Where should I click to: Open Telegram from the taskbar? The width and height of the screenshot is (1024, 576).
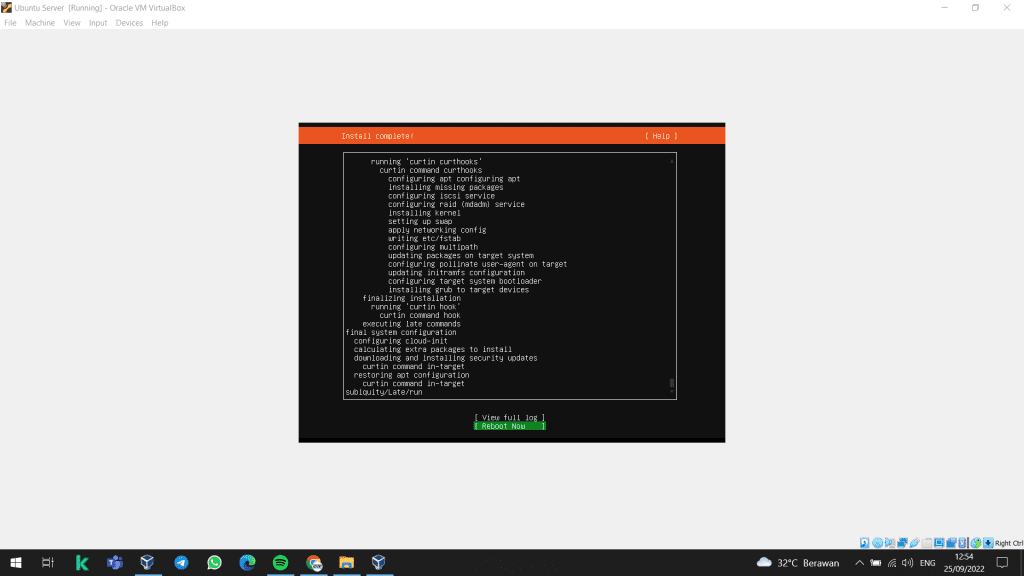(181, 563)
